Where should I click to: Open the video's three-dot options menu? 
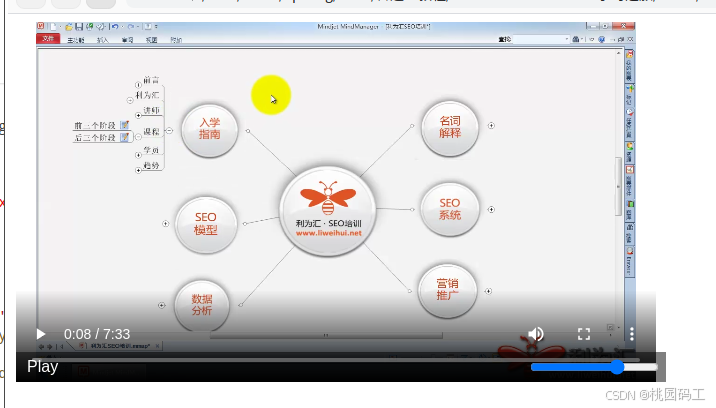click(x=632, y=334)
